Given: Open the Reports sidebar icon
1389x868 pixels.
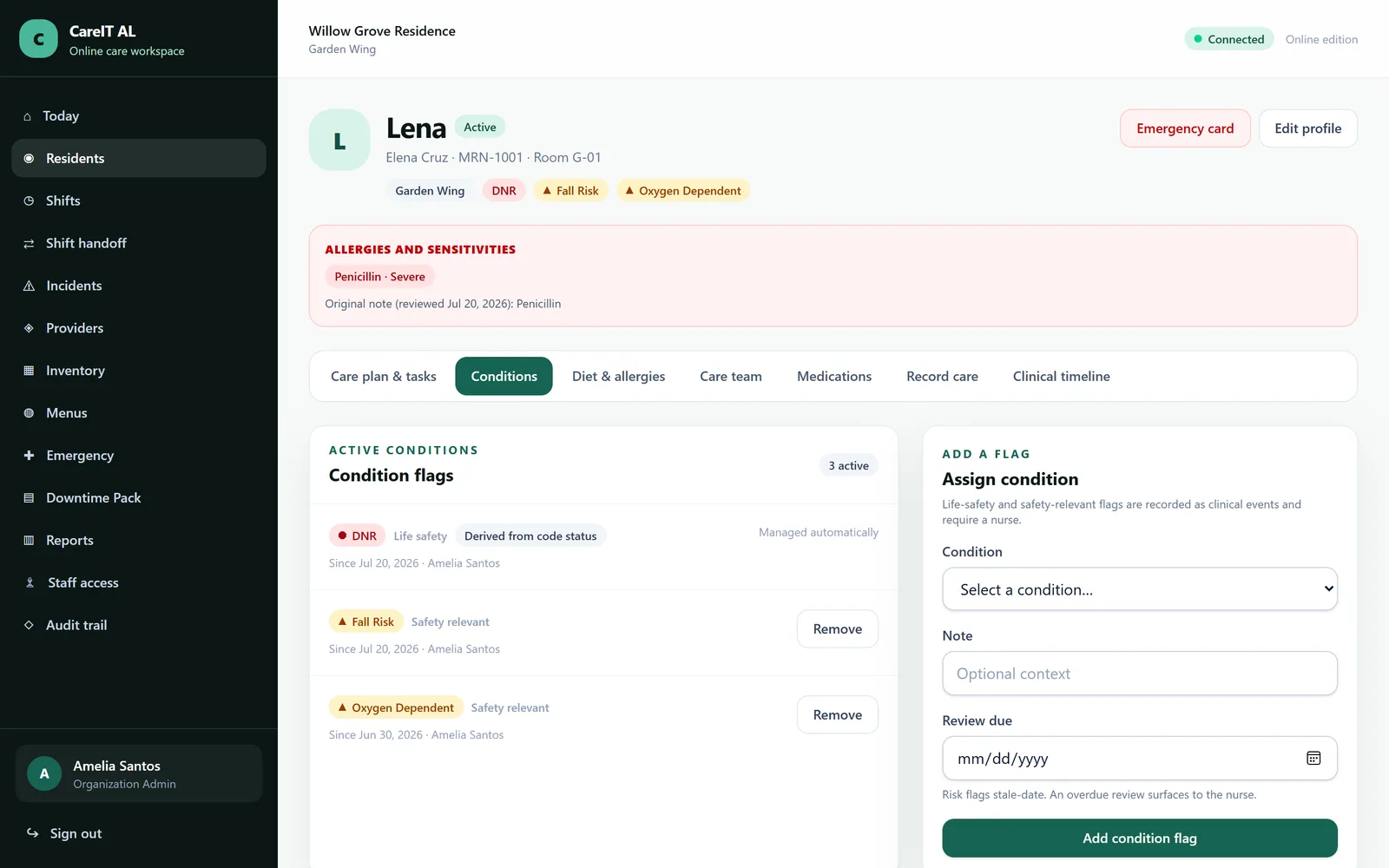Looking at the screenshot, I should pyautogui.click(x=29, y=541).
